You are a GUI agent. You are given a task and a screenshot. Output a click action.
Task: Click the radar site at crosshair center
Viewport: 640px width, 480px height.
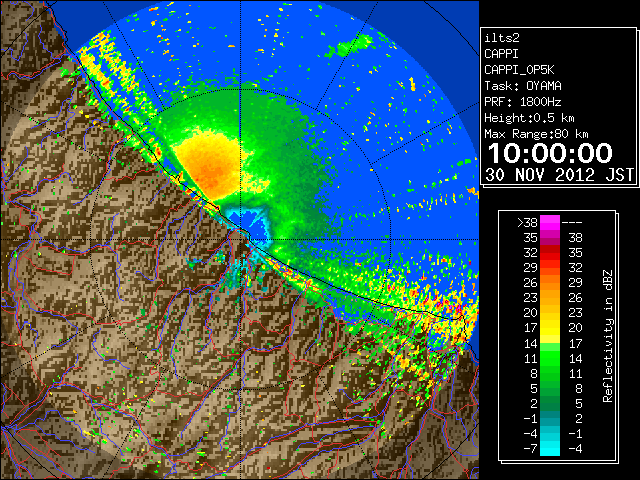tap(240, 239)
